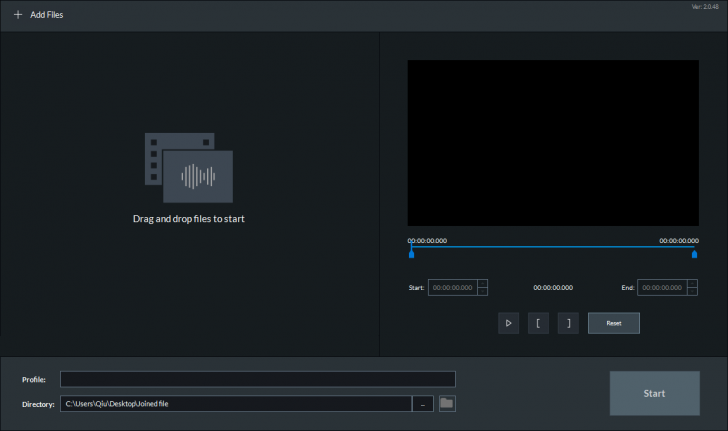Click the end trim handle on timeline
The height and width of the screenshot is (431, 728).
[x=694, y=254]
